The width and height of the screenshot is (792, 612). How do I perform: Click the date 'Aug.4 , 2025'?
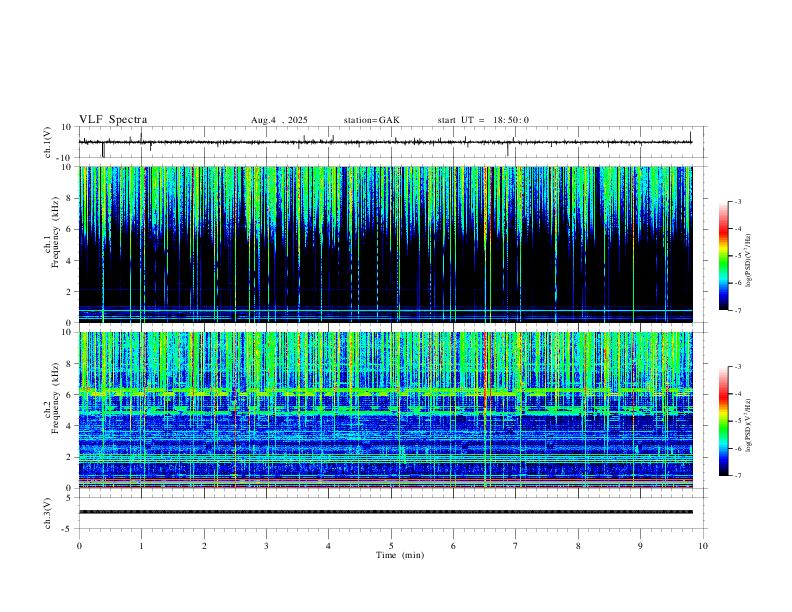[x=279, y=120]
